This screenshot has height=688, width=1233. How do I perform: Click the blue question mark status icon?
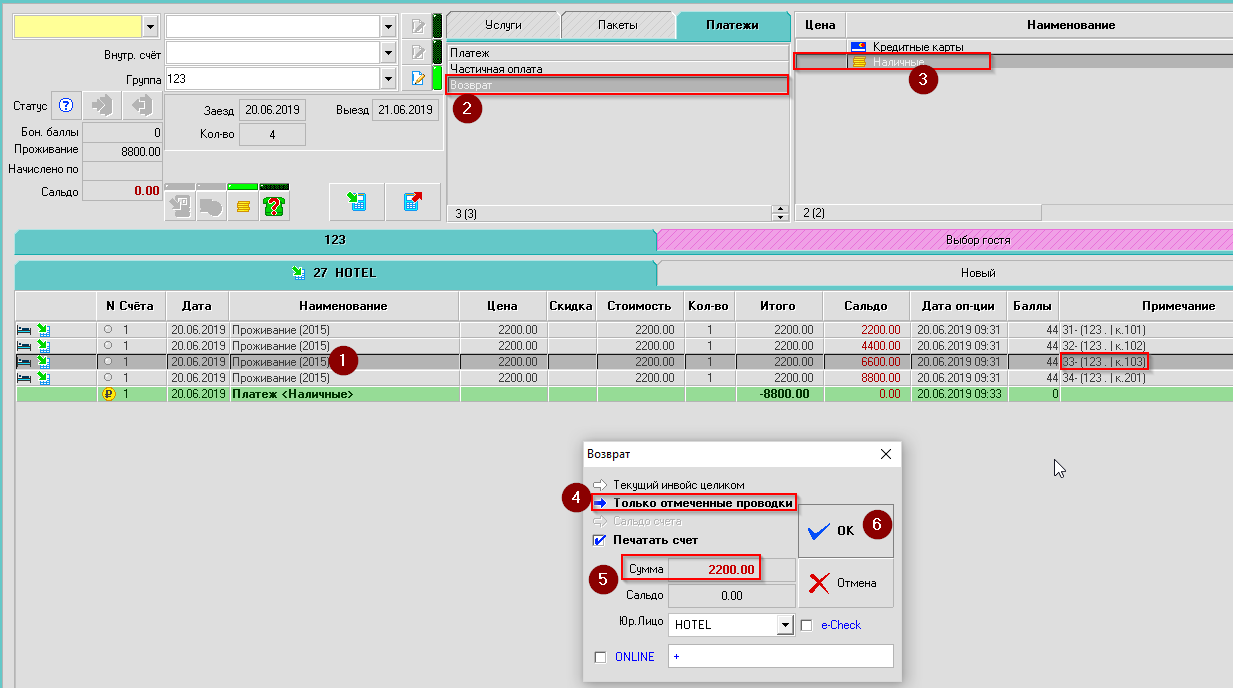tap(67, 105)
